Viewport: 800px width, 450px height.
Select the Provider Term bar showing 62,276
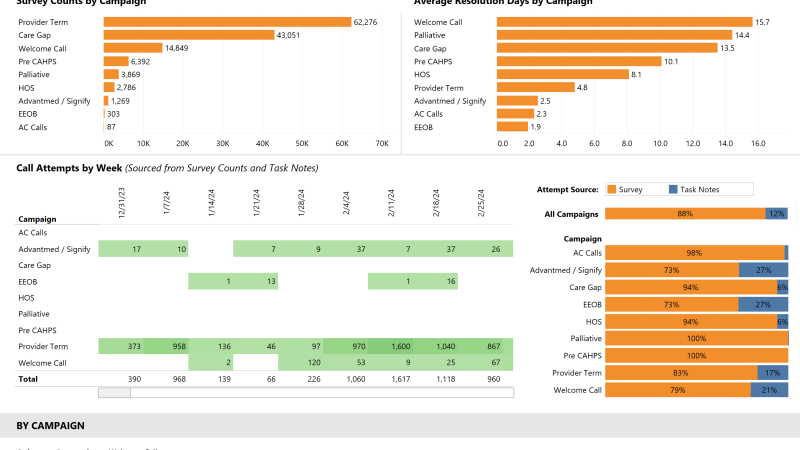(227, 22)
